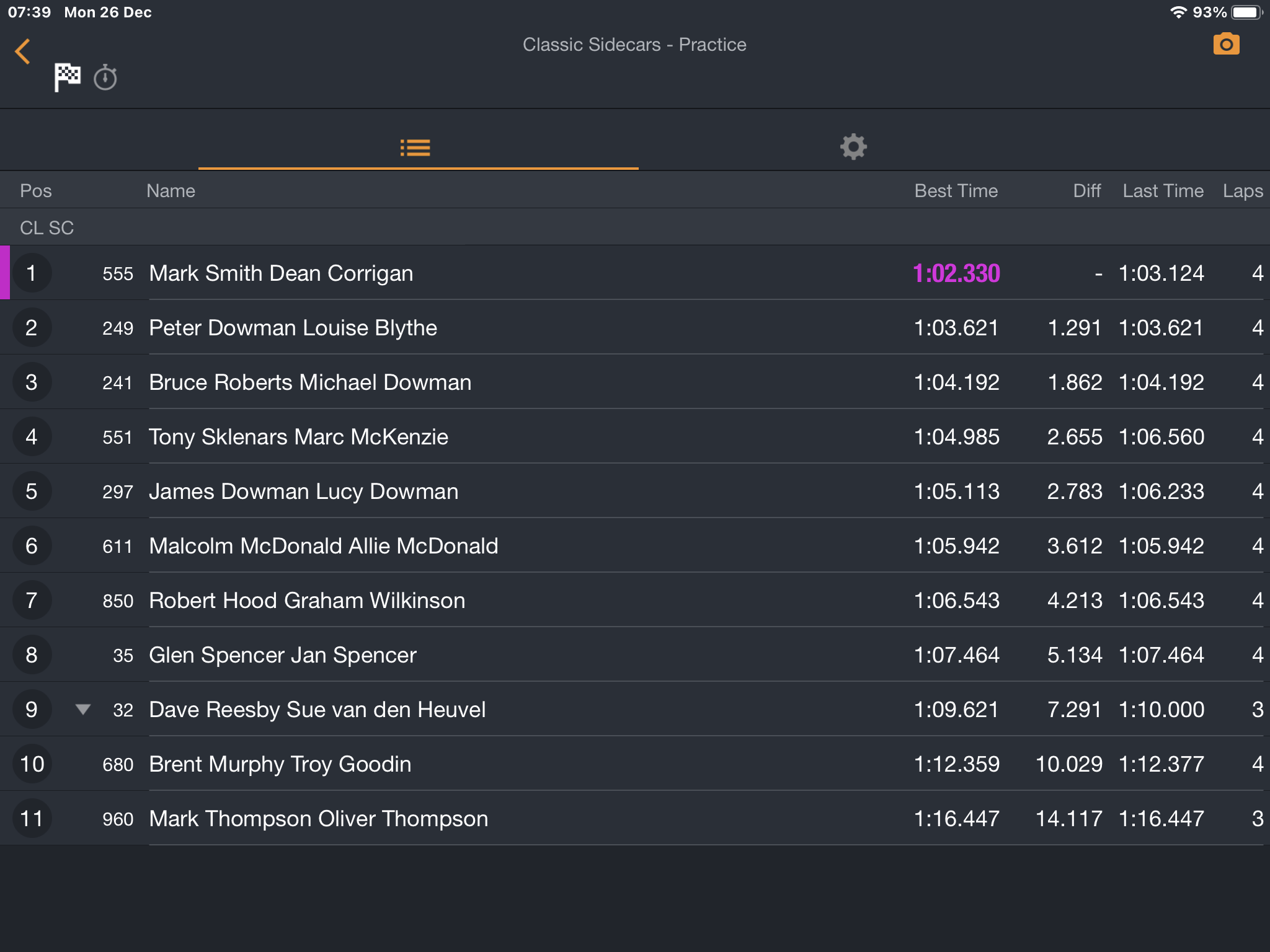Select sidecar number 297
This screenshot has width=1270, height=952.
click(118, 492)
